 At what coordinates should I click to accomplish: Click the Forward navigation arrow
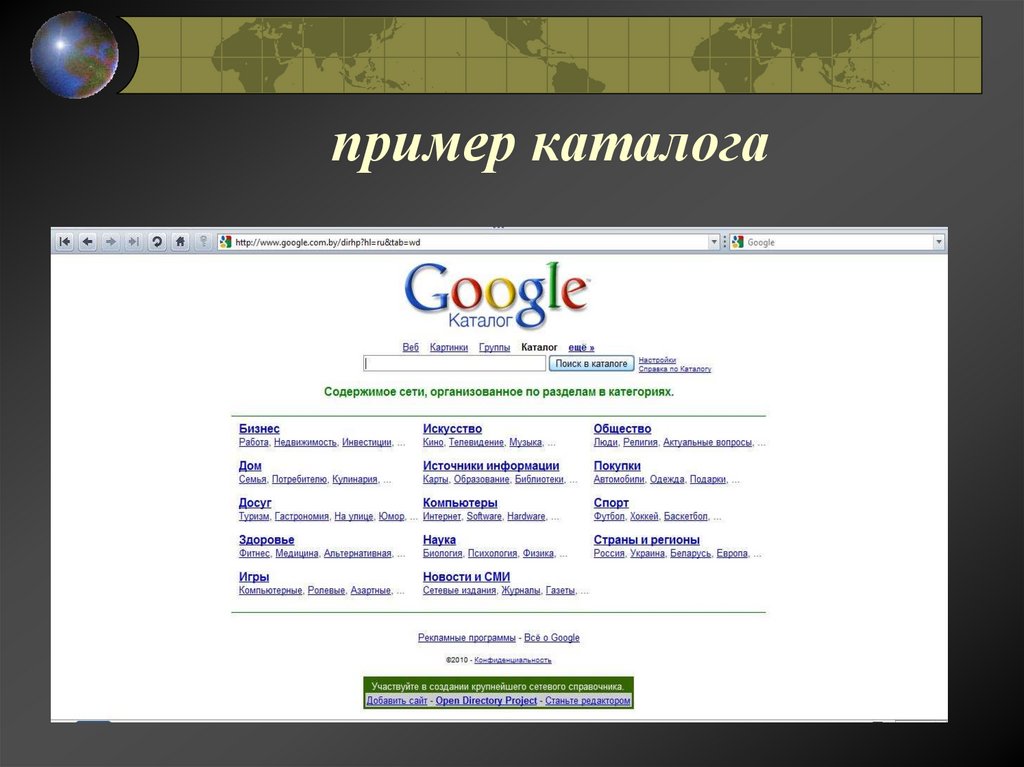tap(110, 241)
